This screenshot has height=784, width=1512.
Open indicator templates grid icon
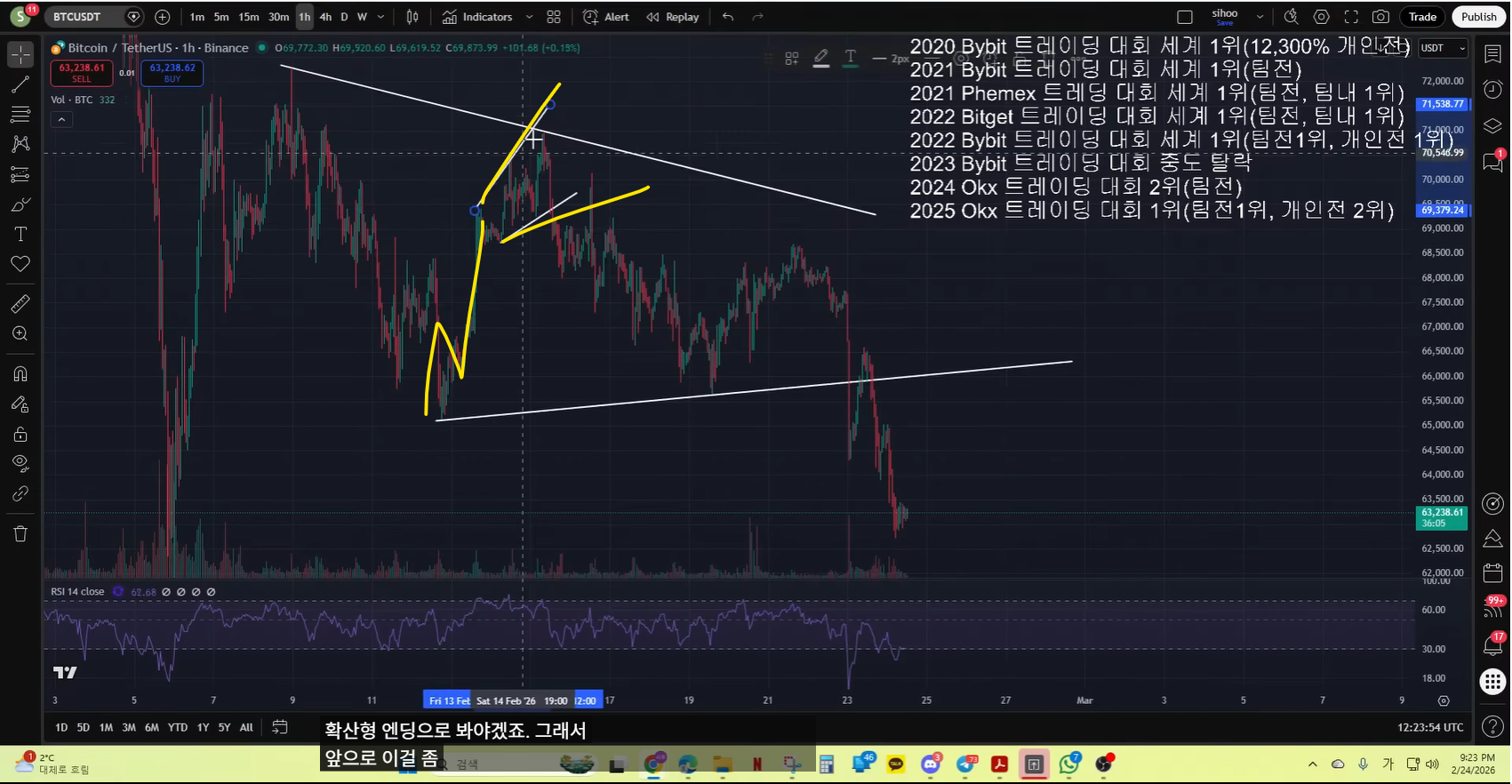pyautogui.click(x=554, y=17)
